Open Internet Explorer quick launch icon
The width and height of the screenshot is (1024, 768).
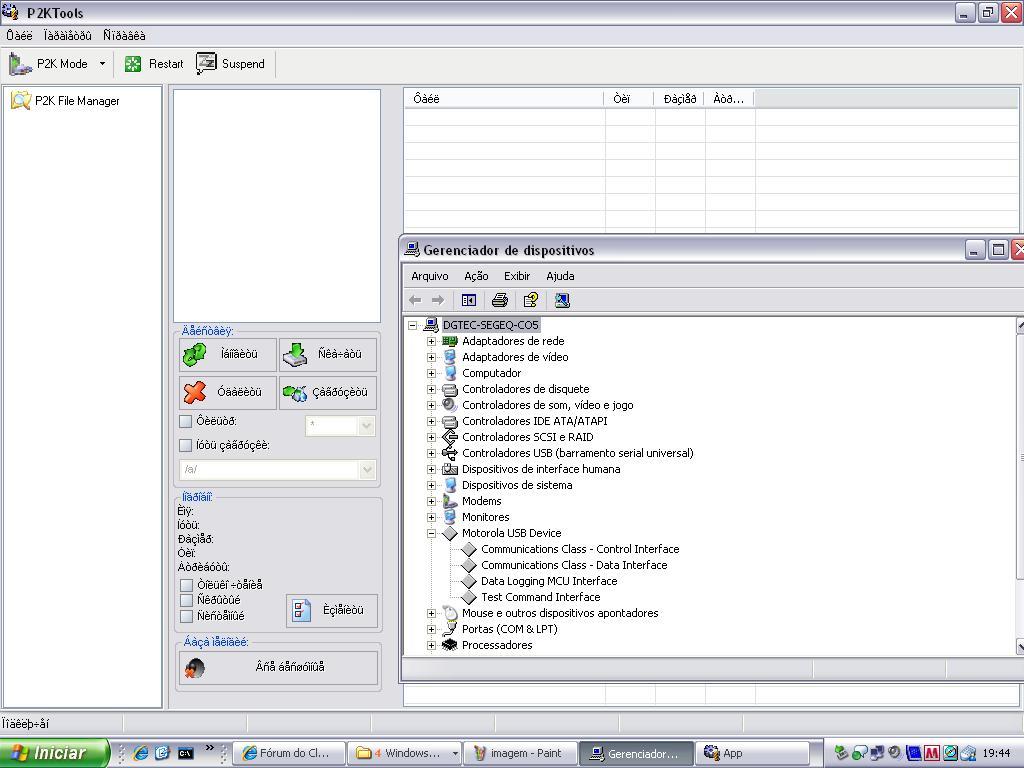[x=140, y=753]
